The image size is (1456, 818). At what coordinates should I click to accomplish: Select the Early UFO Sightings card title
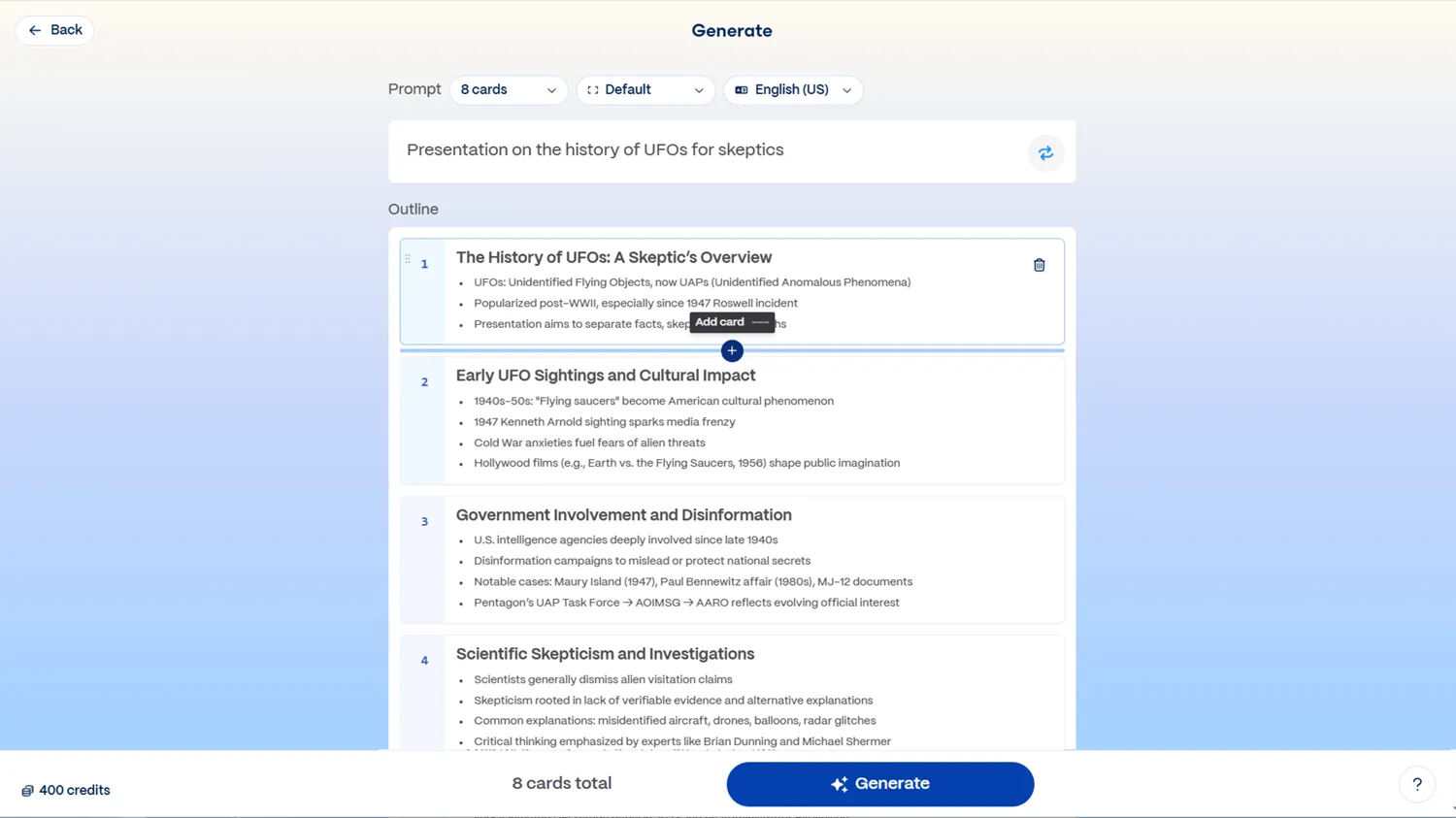[605, 376]
